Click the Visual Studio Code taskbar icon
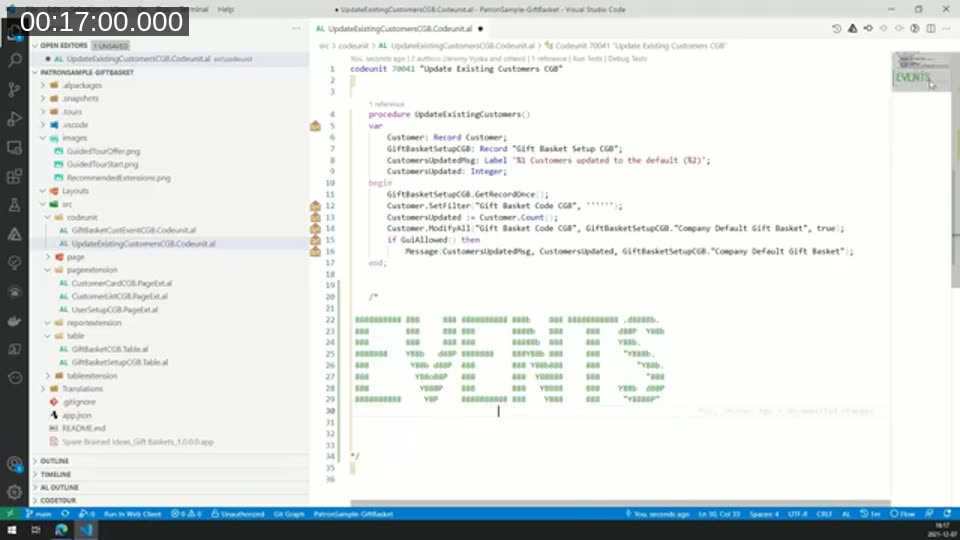This screenshot has width=960, height=540. (x=86, y=530)
